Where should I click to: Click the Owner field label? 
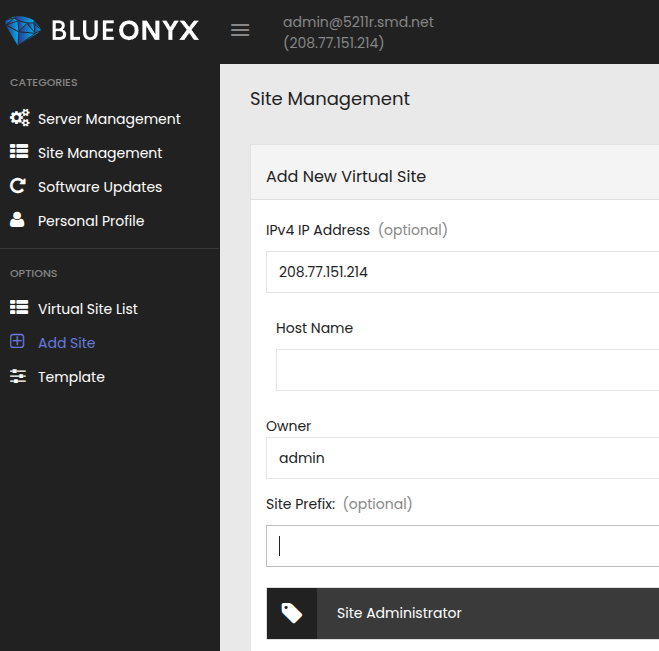(289, 426)
